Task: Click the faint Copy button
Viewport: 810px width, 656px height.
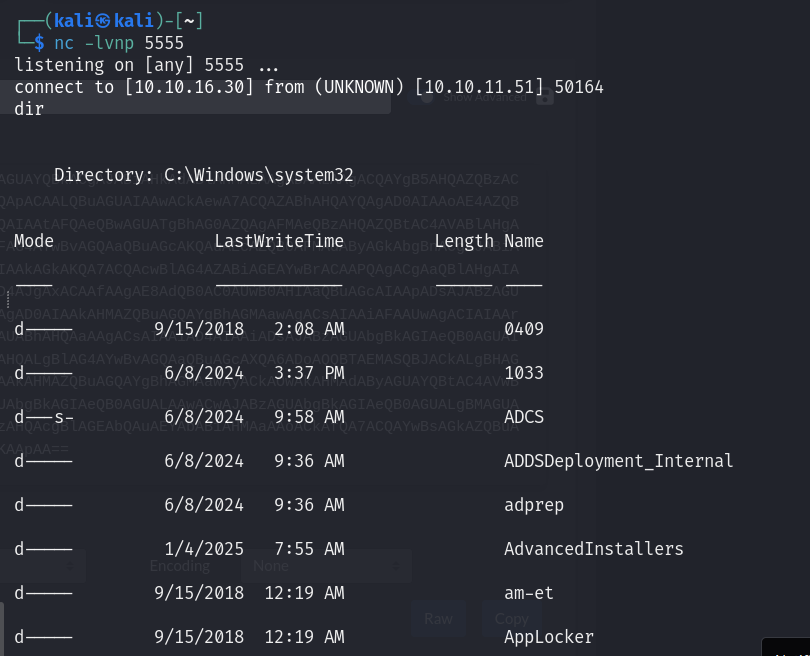Action: click(511, 619)
